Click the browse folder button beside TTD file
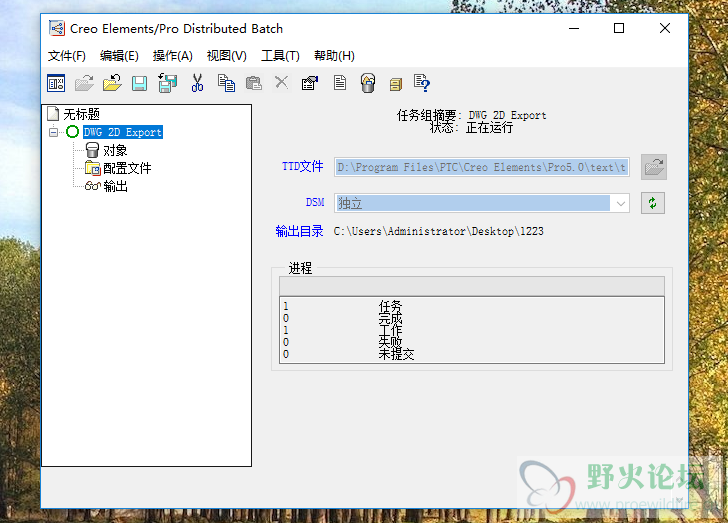The width and height of the screenshot is (728, 523). [x=654, y=167]
